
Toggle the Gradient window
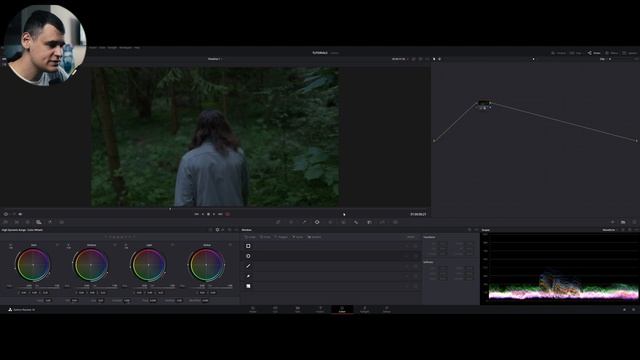point(248,286)
